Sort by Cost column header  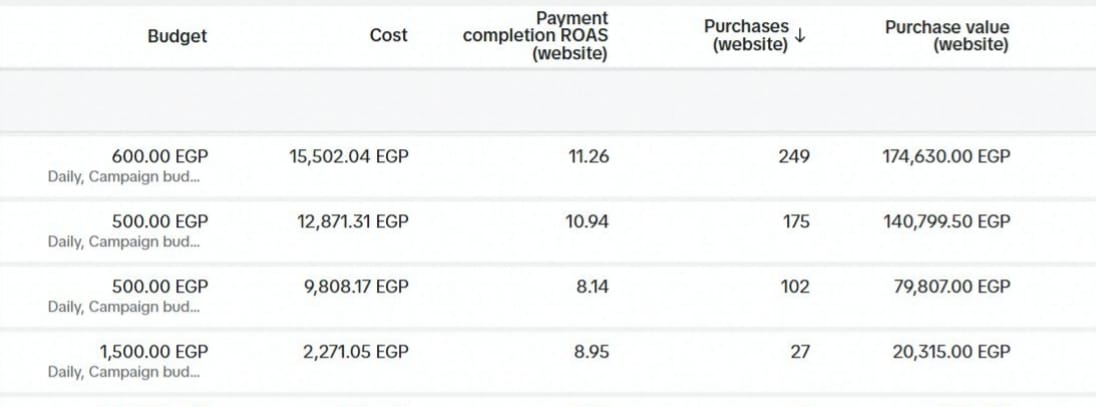pos(388,36)
